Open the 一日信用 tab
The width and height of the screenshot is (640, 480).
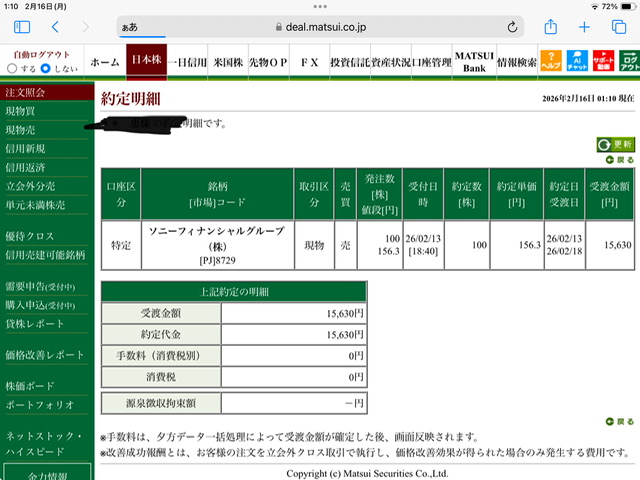[x=187, y=62]
